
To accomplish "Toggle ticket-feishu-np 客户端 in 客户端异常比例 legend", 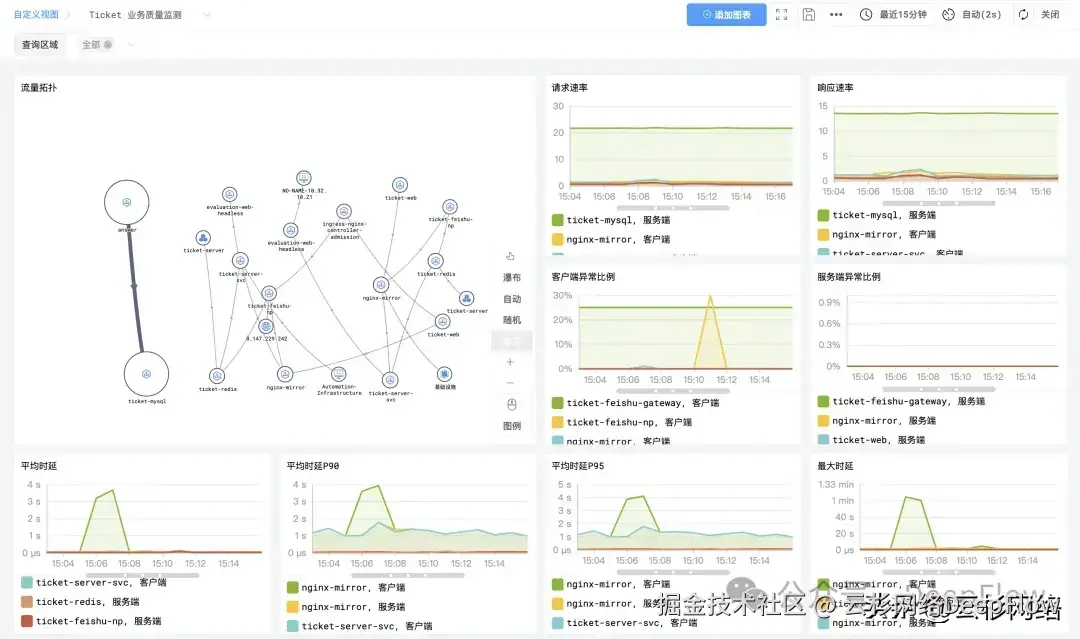I will [622, 422].
